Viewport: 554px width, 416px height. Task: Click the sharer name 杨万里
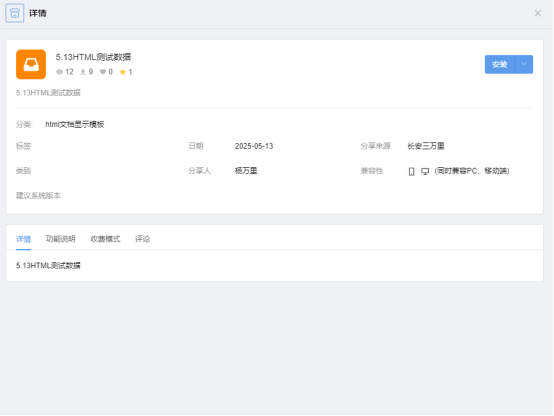246,171
